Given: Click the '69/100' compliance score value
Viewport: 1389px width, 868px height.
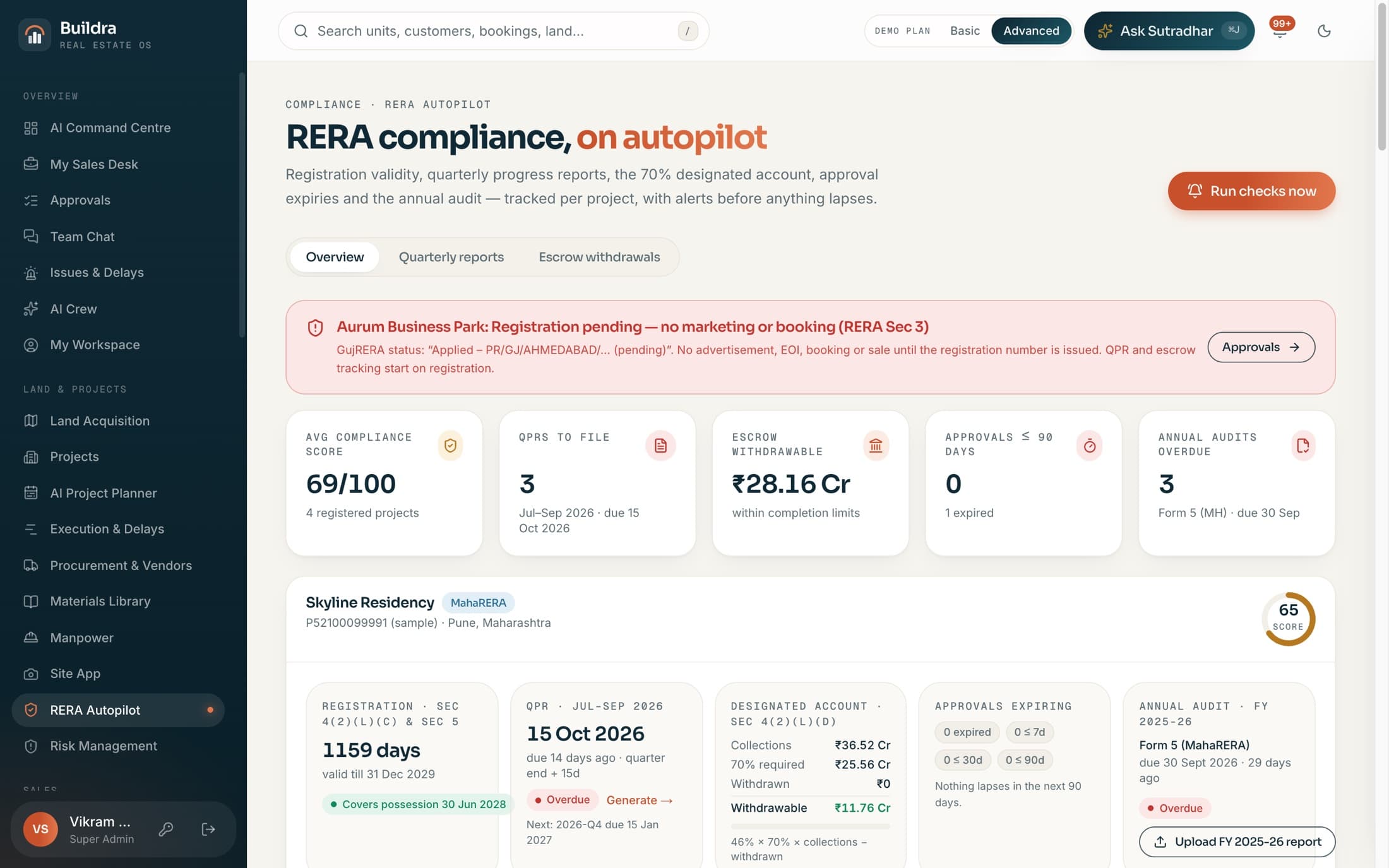Looking at the screenshot, I should click(x=351, y=484).
